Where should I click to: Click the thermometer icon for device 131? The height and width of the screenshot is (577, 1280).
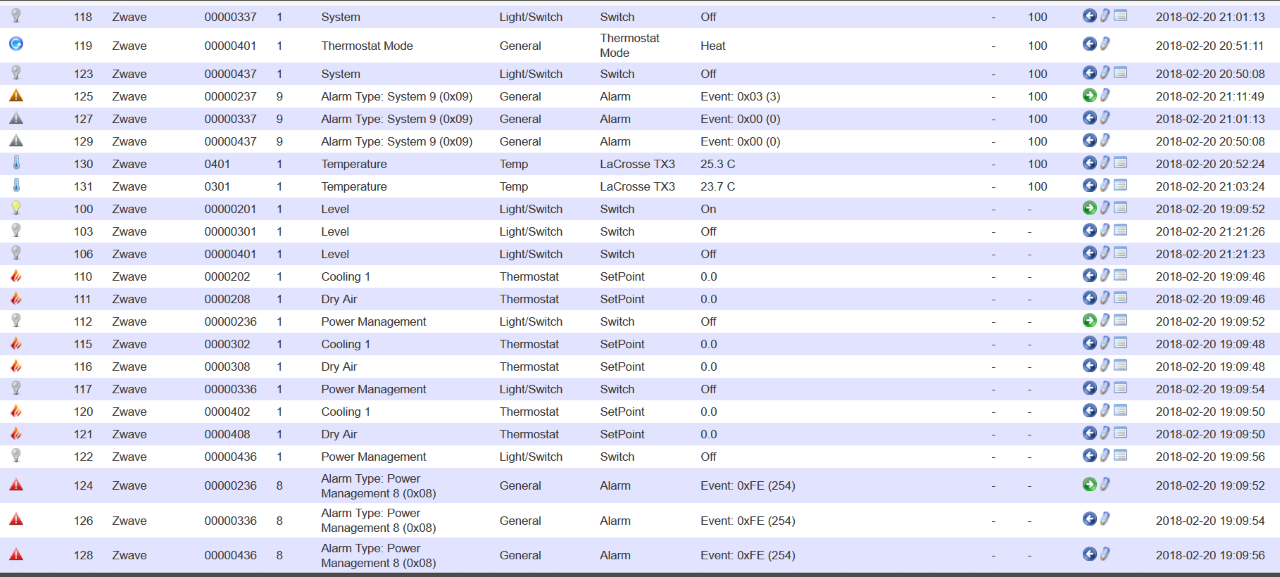pos(16,186)
